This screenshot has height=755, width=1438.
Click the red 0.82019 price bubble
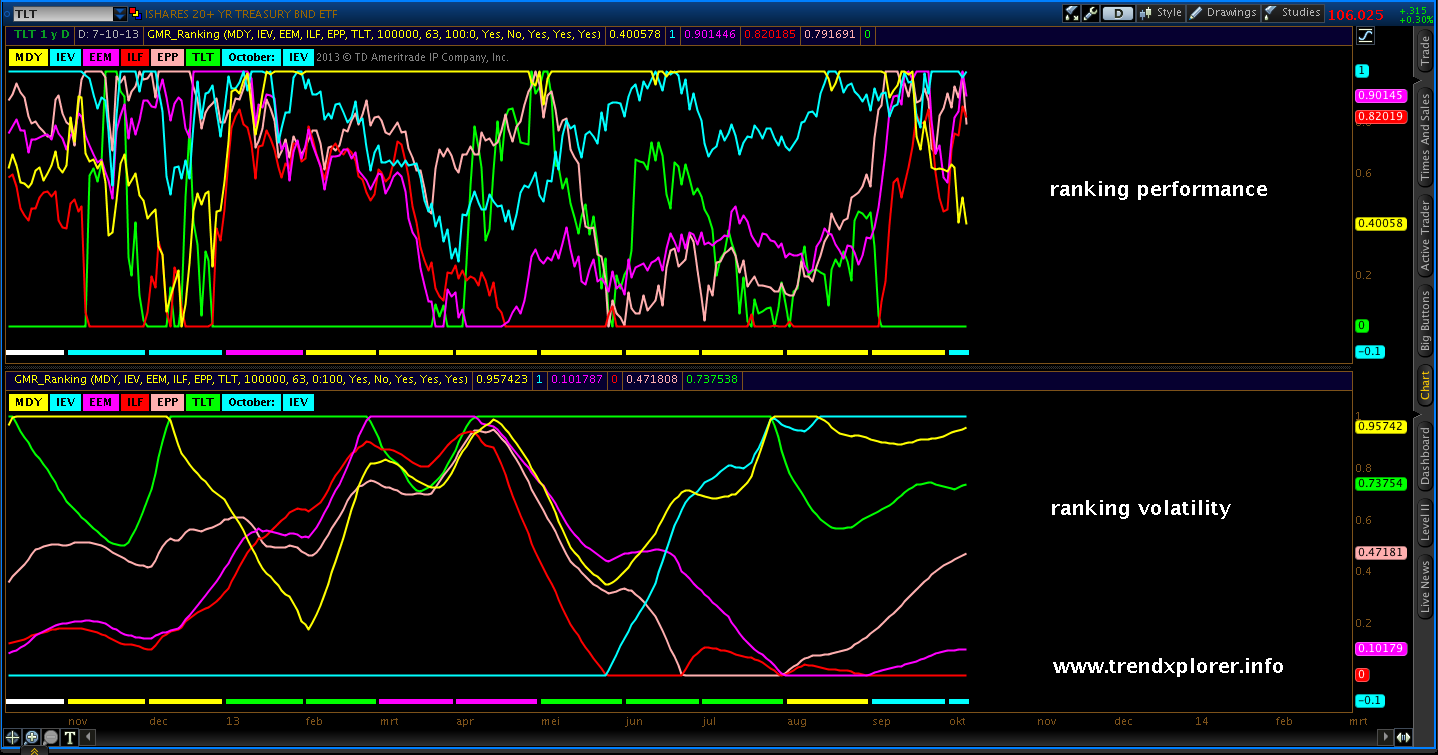click(1381, 116)
